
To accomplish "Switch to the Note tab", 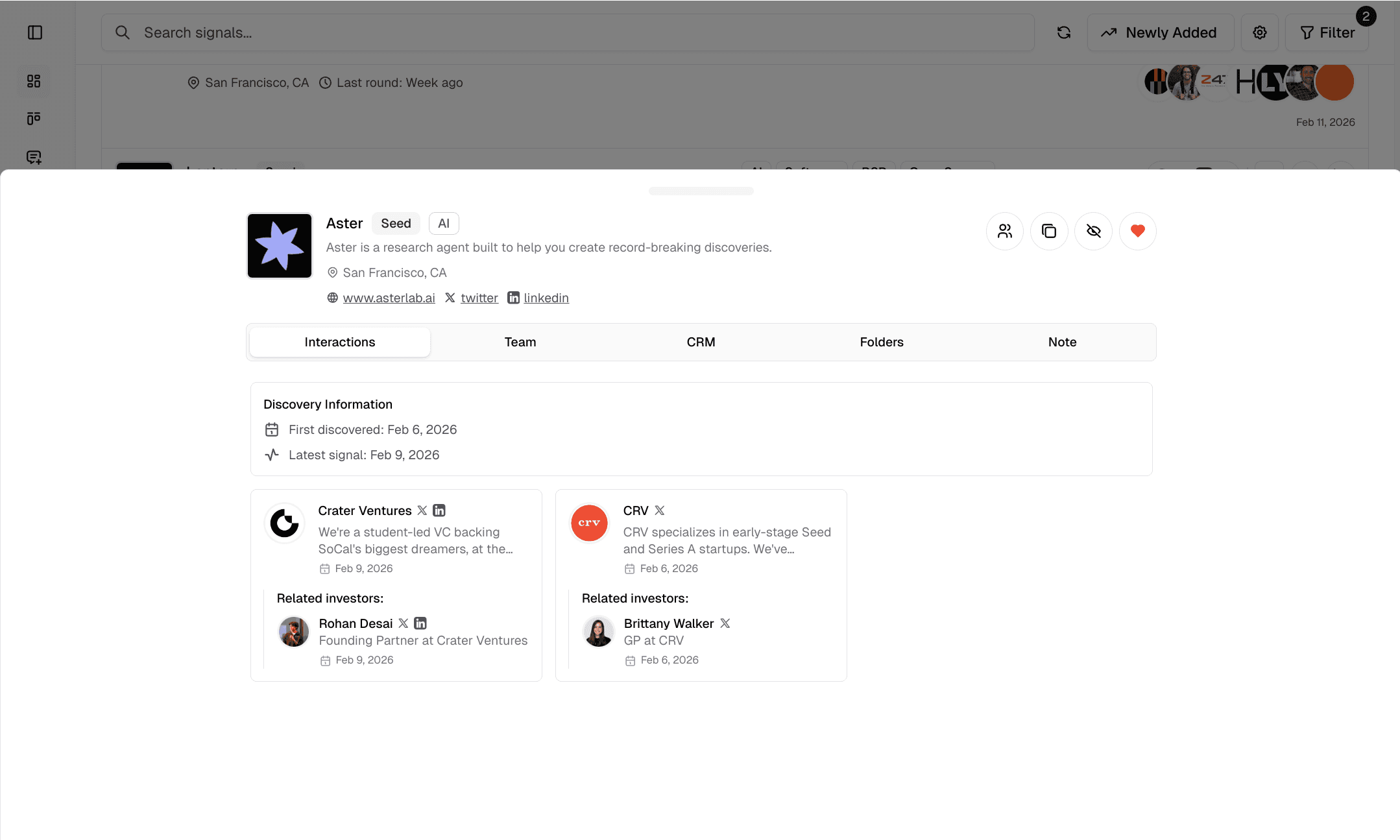I will (x=1062, y=342).
